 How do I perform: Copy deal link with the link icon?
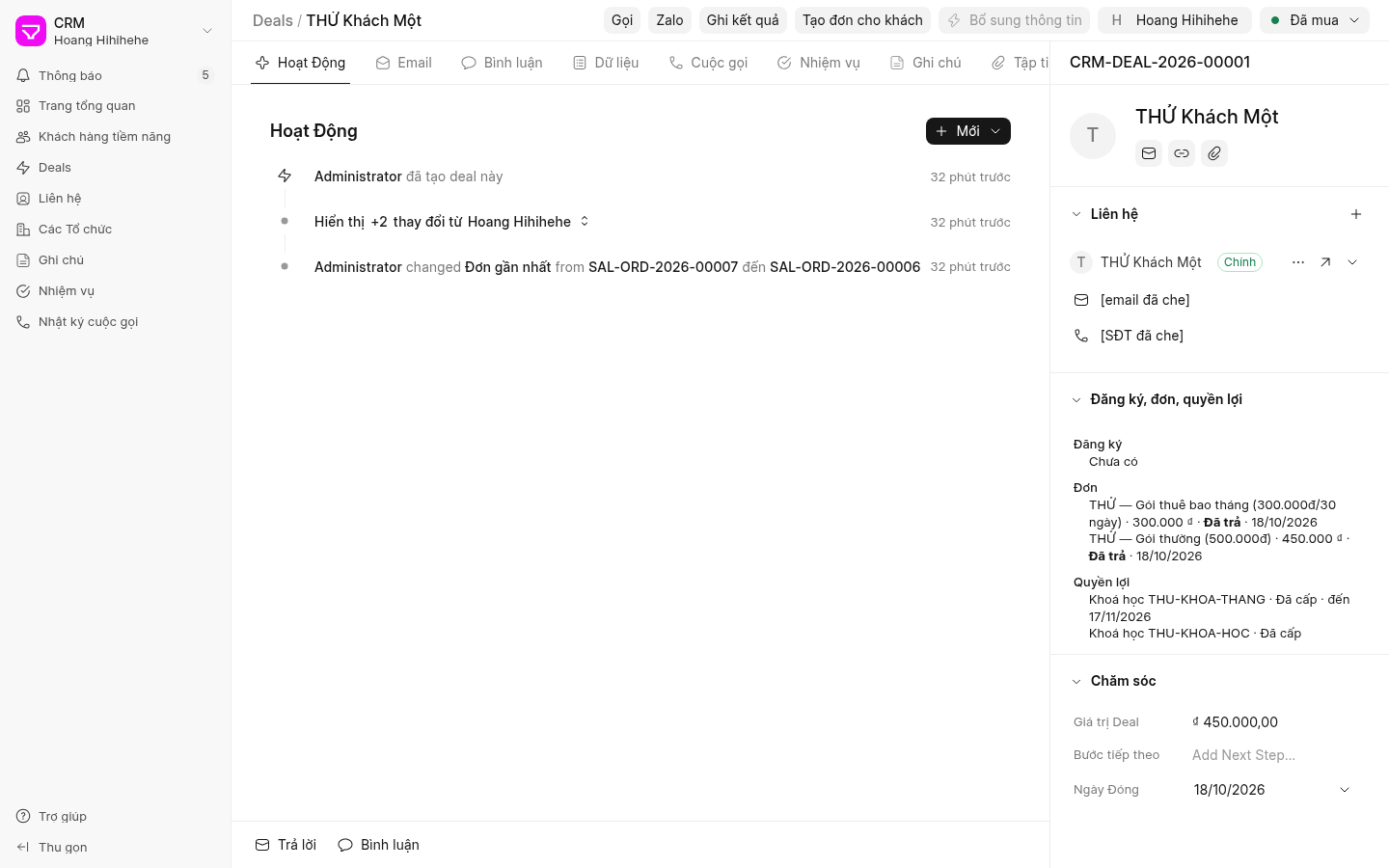coord(1182,153)
